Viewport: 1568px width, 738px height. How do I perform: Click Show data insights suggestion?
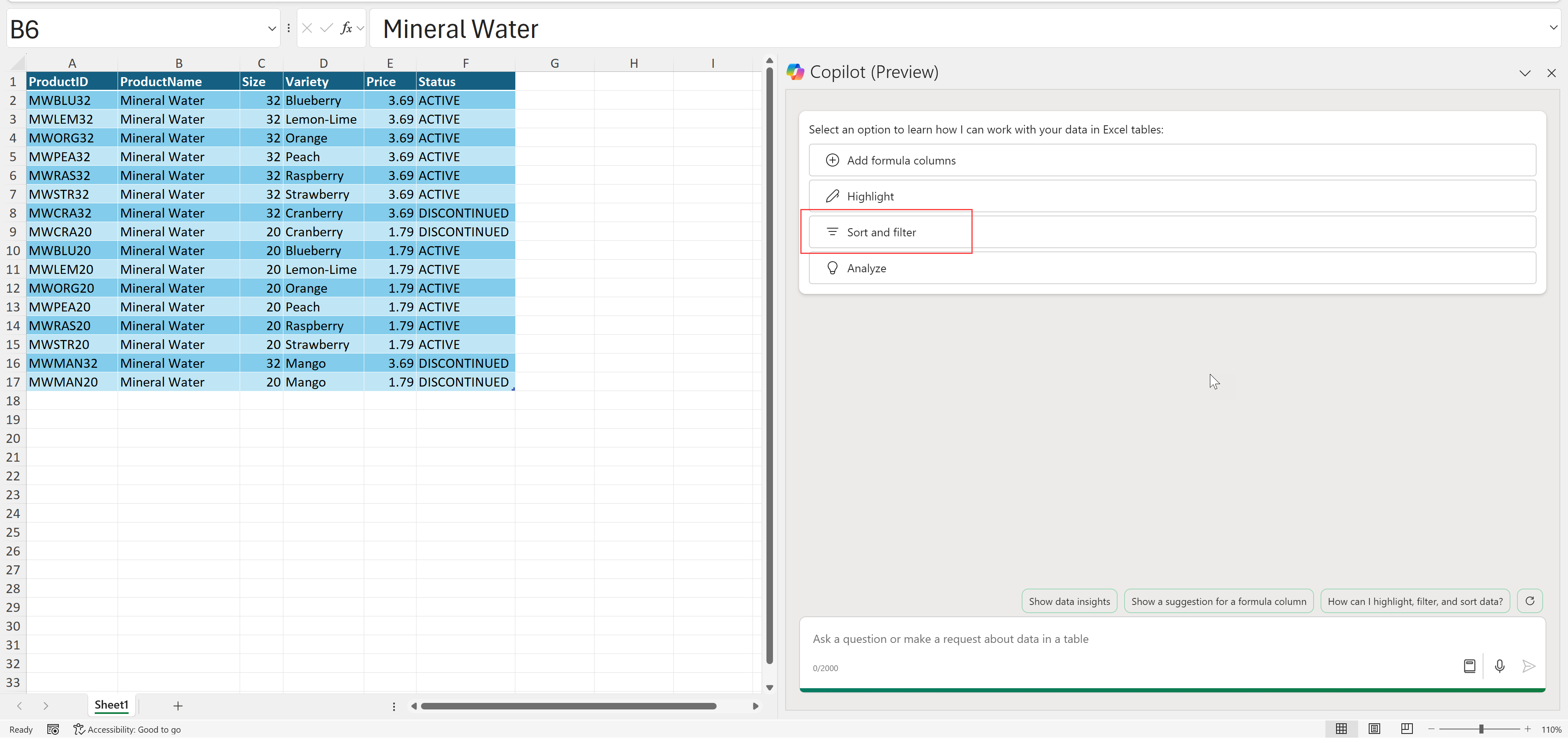[x=1069, y=601]
